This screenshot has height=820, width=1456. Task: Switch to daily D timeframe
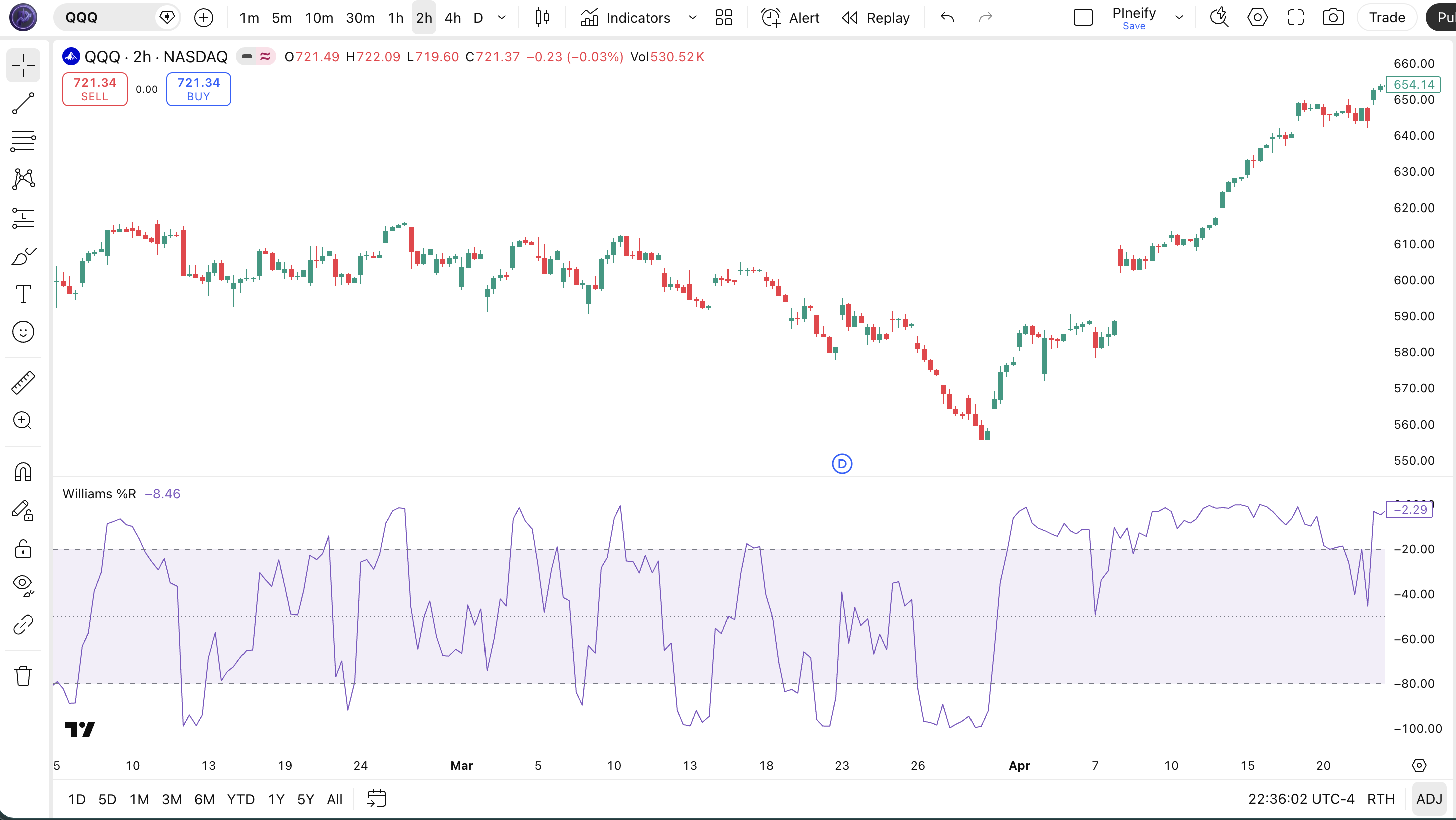(x=478, y=18)
